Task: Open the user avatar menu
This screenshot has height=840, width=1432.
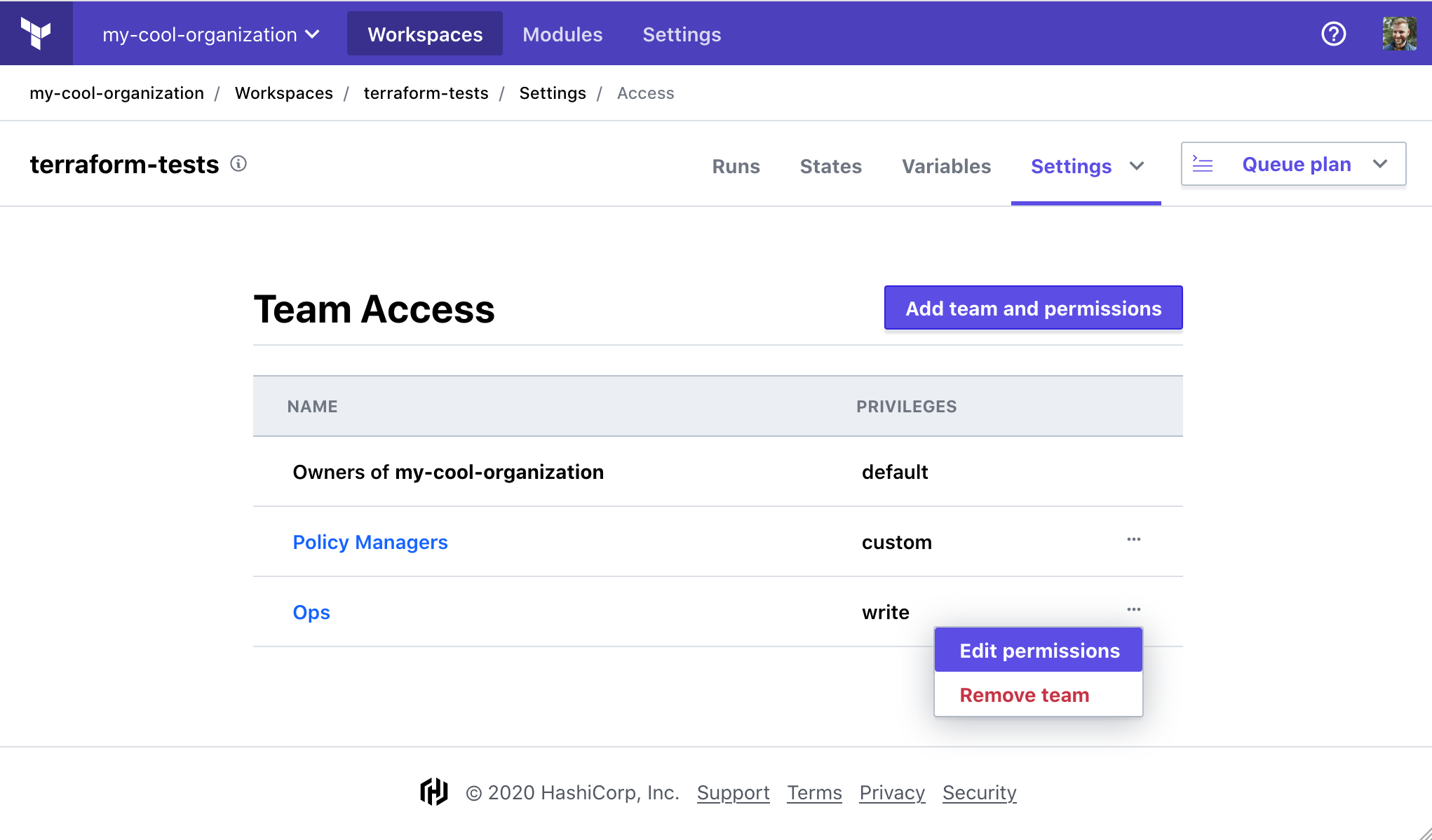Action: click(1399, 34)
